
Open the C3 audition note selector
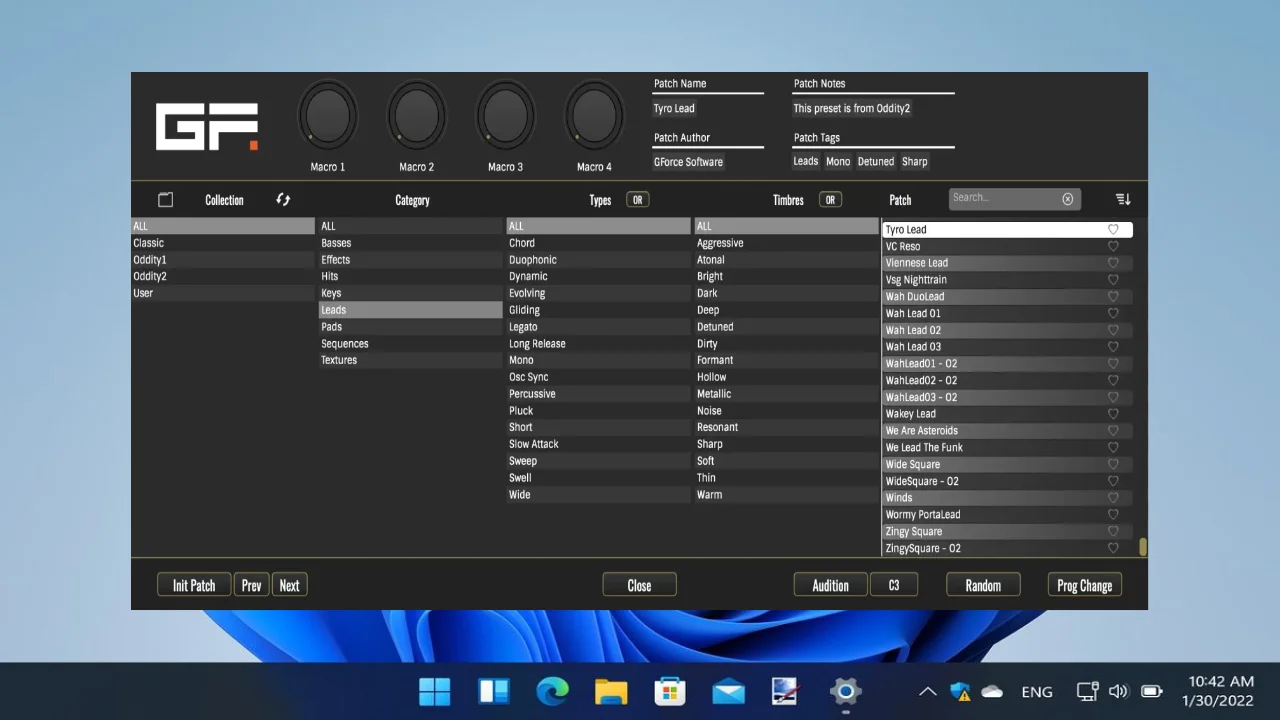pyautogui.click(x=895, y=586)
